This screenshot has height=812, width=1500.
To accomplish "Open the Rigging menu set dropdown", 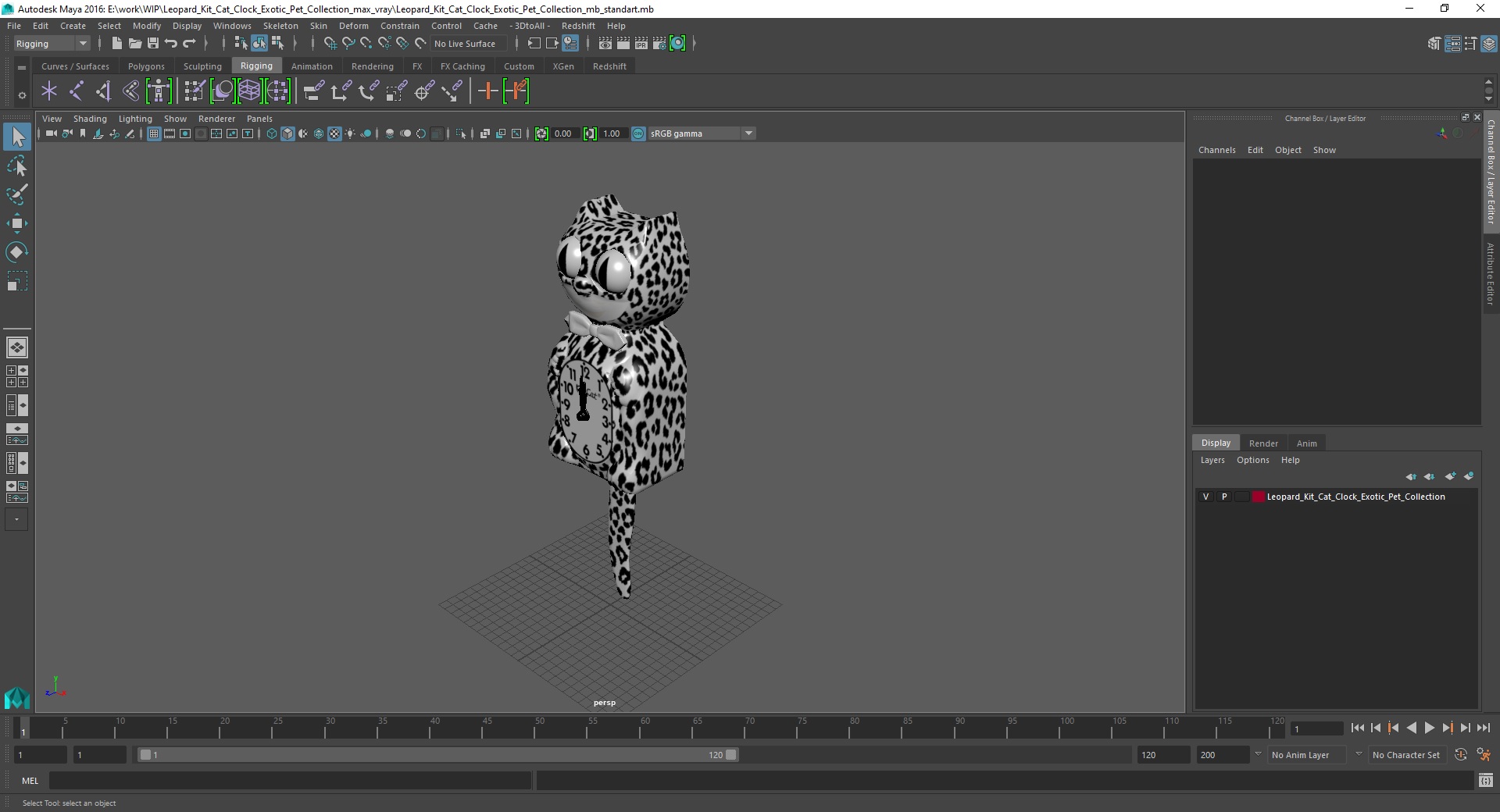I will [52, 44].
